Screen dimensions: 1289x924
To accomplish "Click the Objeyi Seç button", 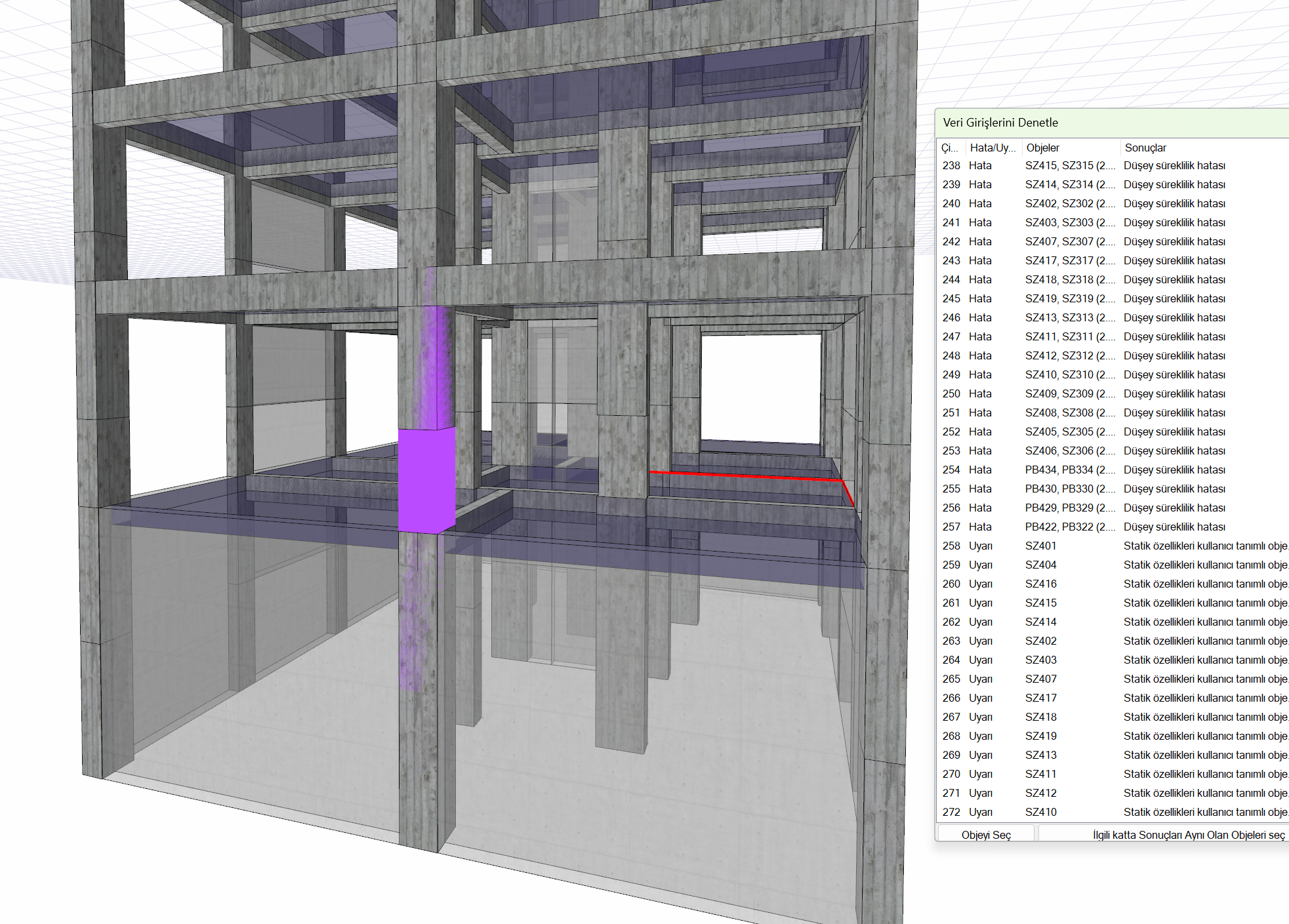I will 985,834.
